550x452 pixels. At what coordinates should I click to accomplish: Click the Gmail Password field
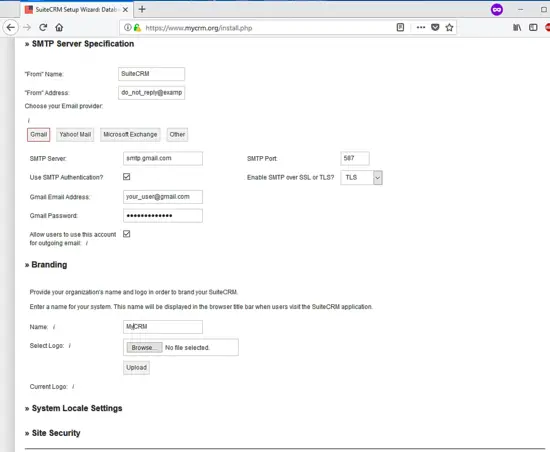coord(163,216)
